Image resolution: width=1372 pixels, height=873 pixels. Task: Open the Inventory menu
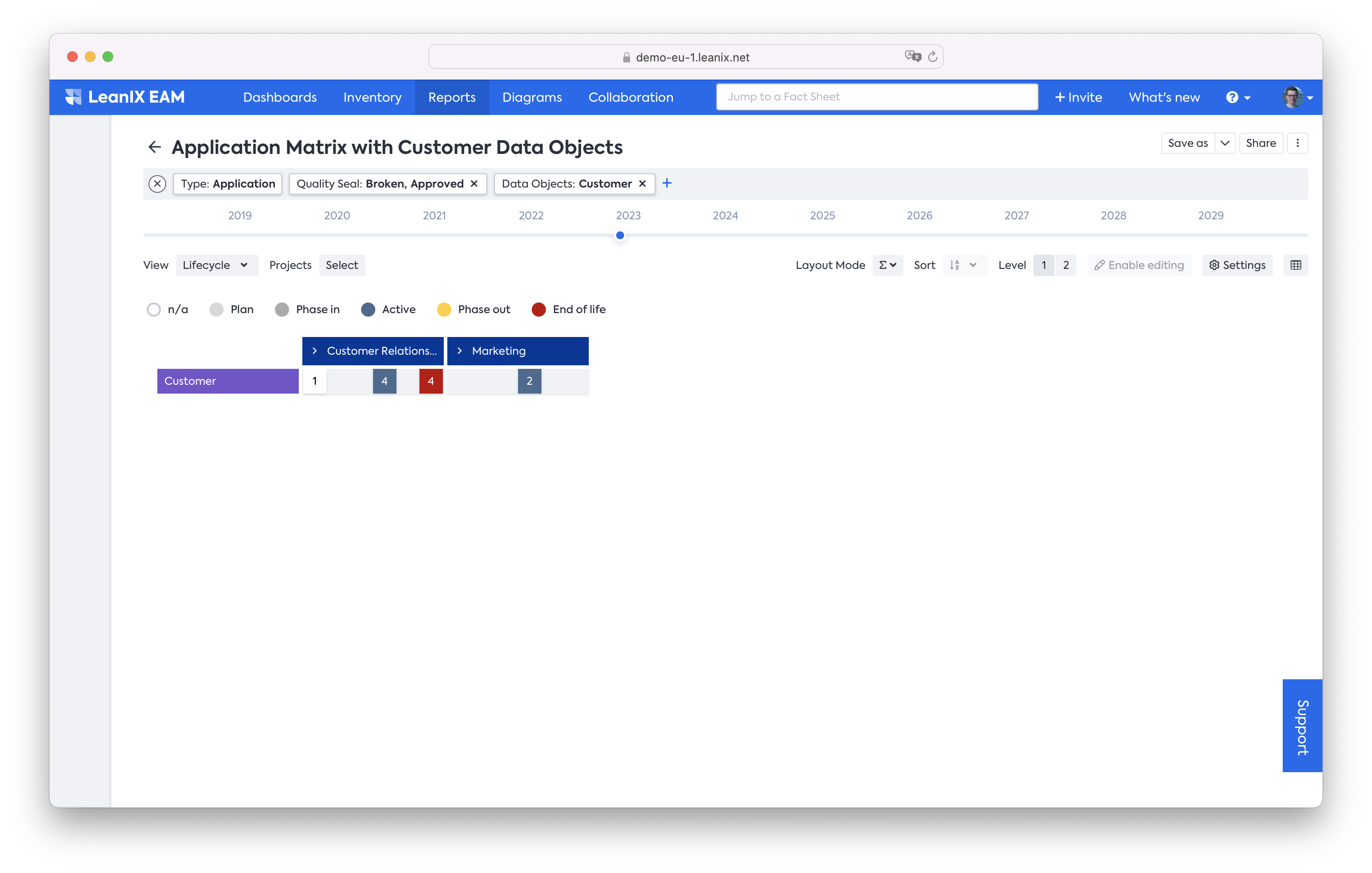372,97
